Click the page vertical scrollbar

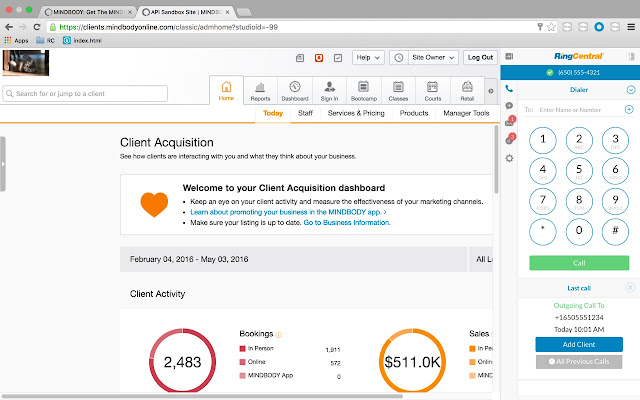[x=496, y=160]
